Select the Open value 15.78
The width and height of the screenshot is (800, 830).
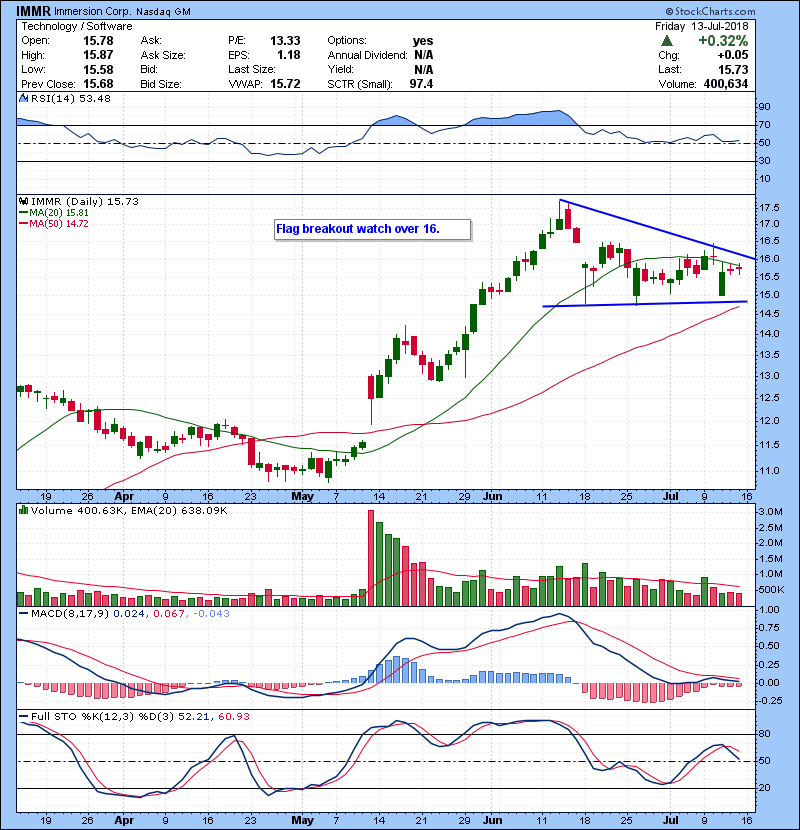(98, 41)
